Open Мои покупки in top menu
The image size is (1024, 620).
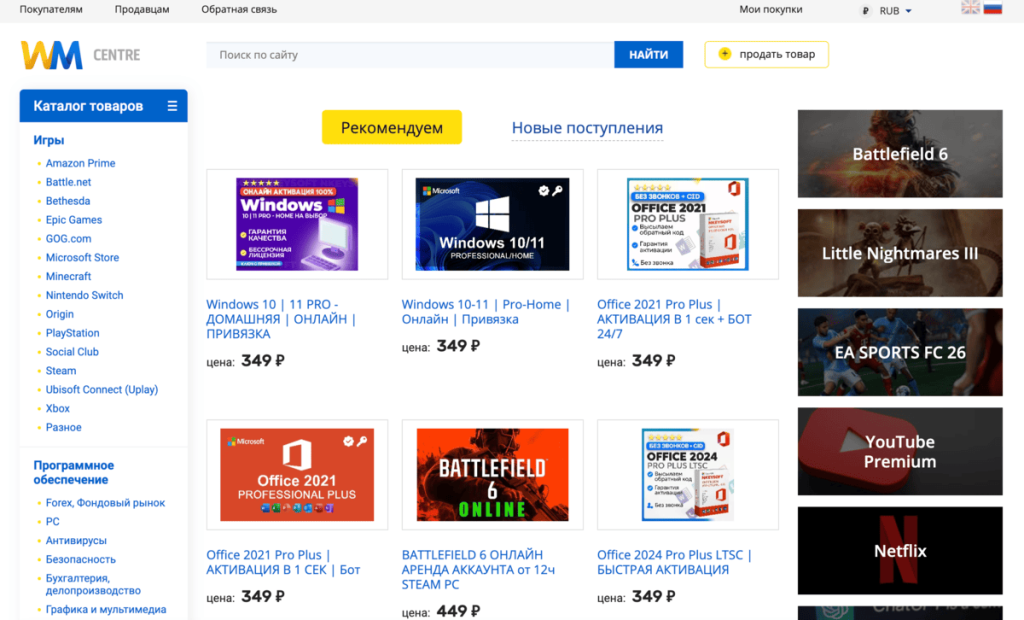[770, 10]
